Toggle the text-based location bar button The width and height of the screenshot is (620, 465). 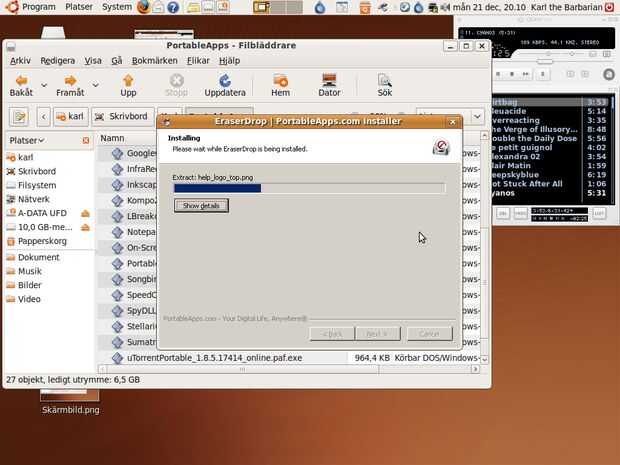(x=19, y=117)
